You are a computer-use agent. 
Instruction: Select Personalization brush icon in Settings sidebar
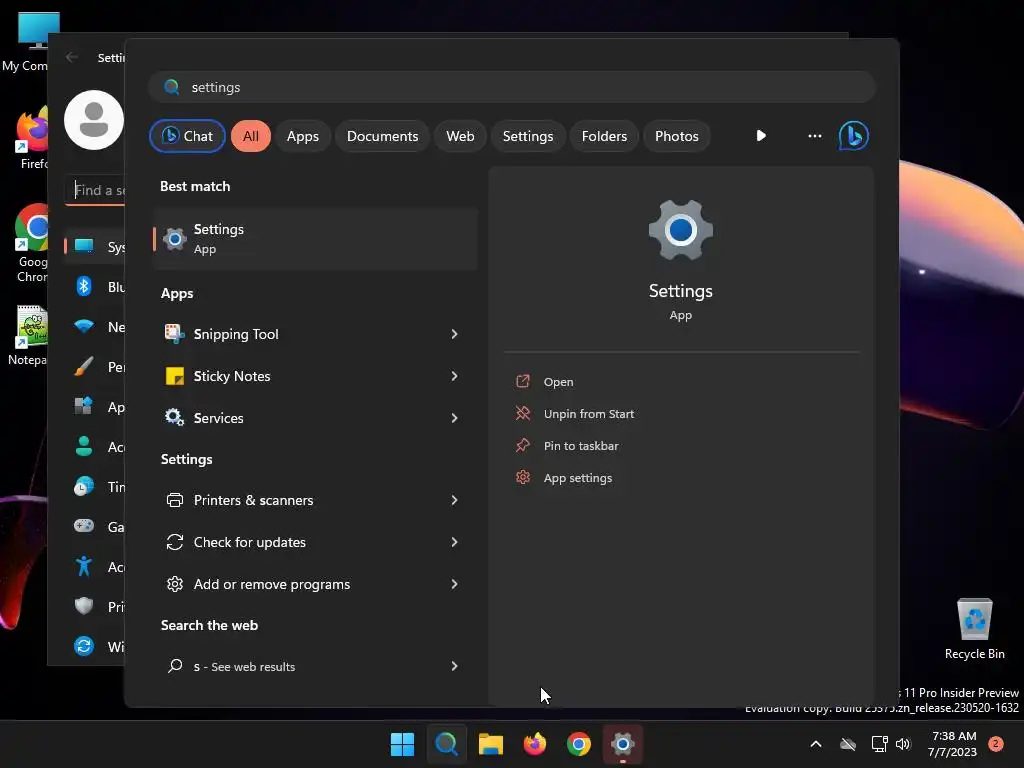84,366
